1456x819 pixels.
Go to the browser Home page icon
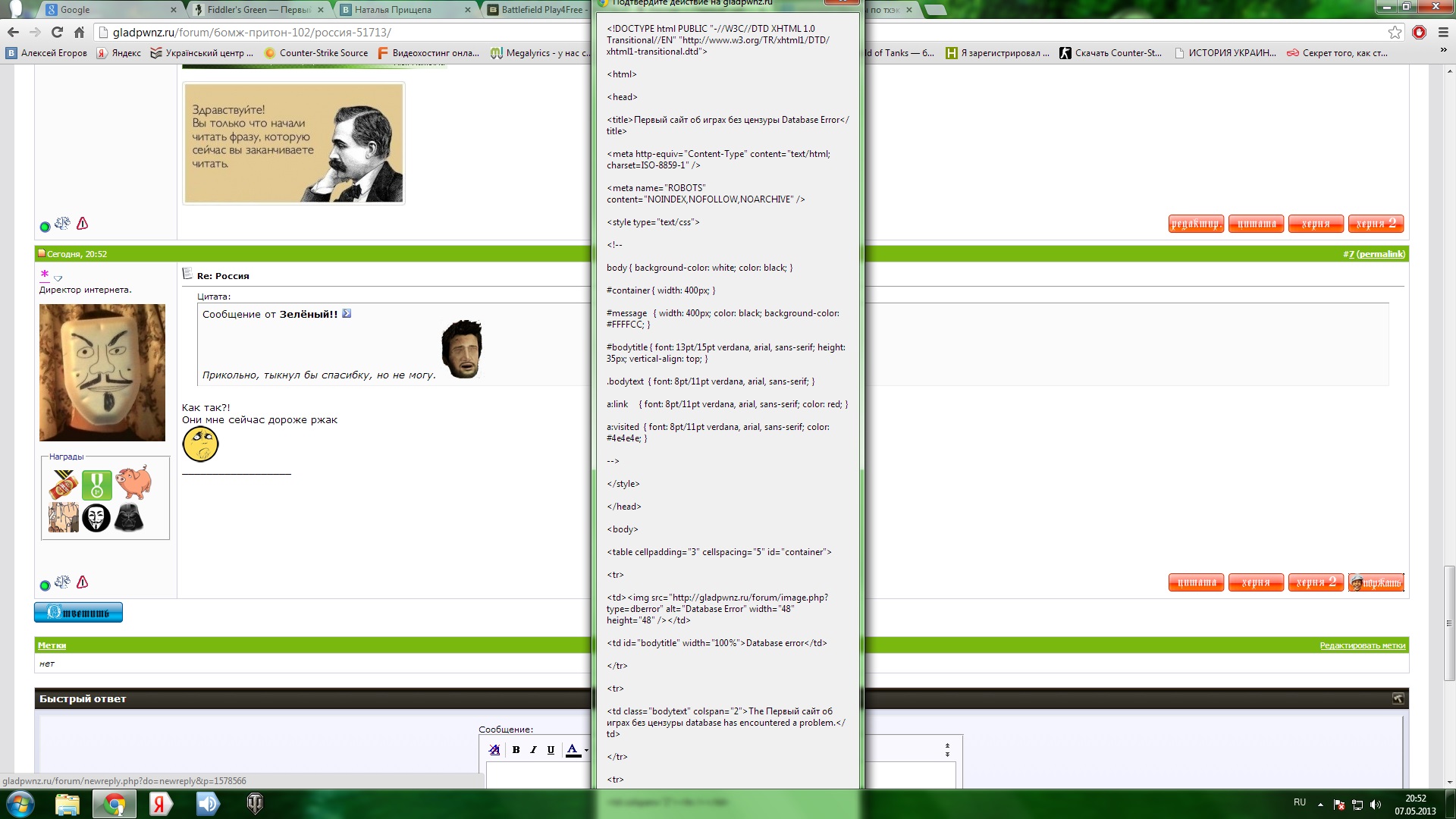click(79, 32)
